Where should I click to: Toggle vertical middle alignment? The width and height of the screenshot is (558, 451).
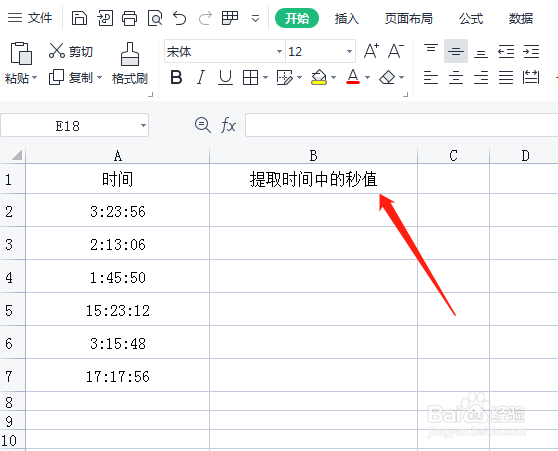point(456,51)
